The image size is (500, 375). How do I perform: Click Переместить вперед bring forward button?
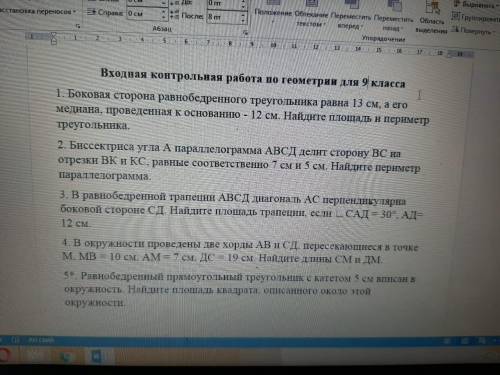(351, 15)
